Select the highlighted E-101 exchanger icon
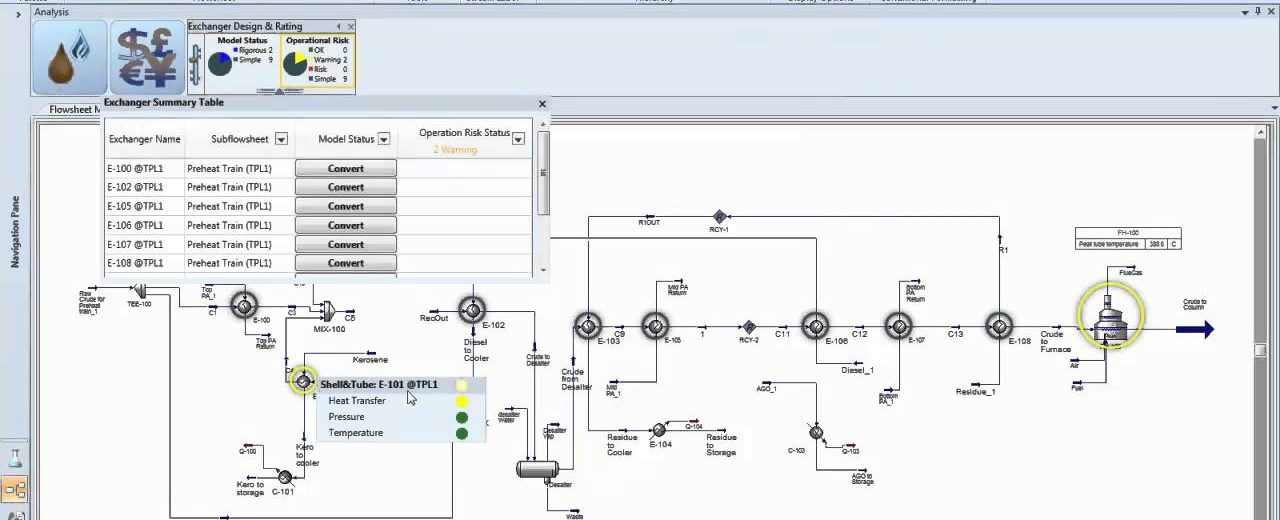1280x520 pixels. pos(303,380)
